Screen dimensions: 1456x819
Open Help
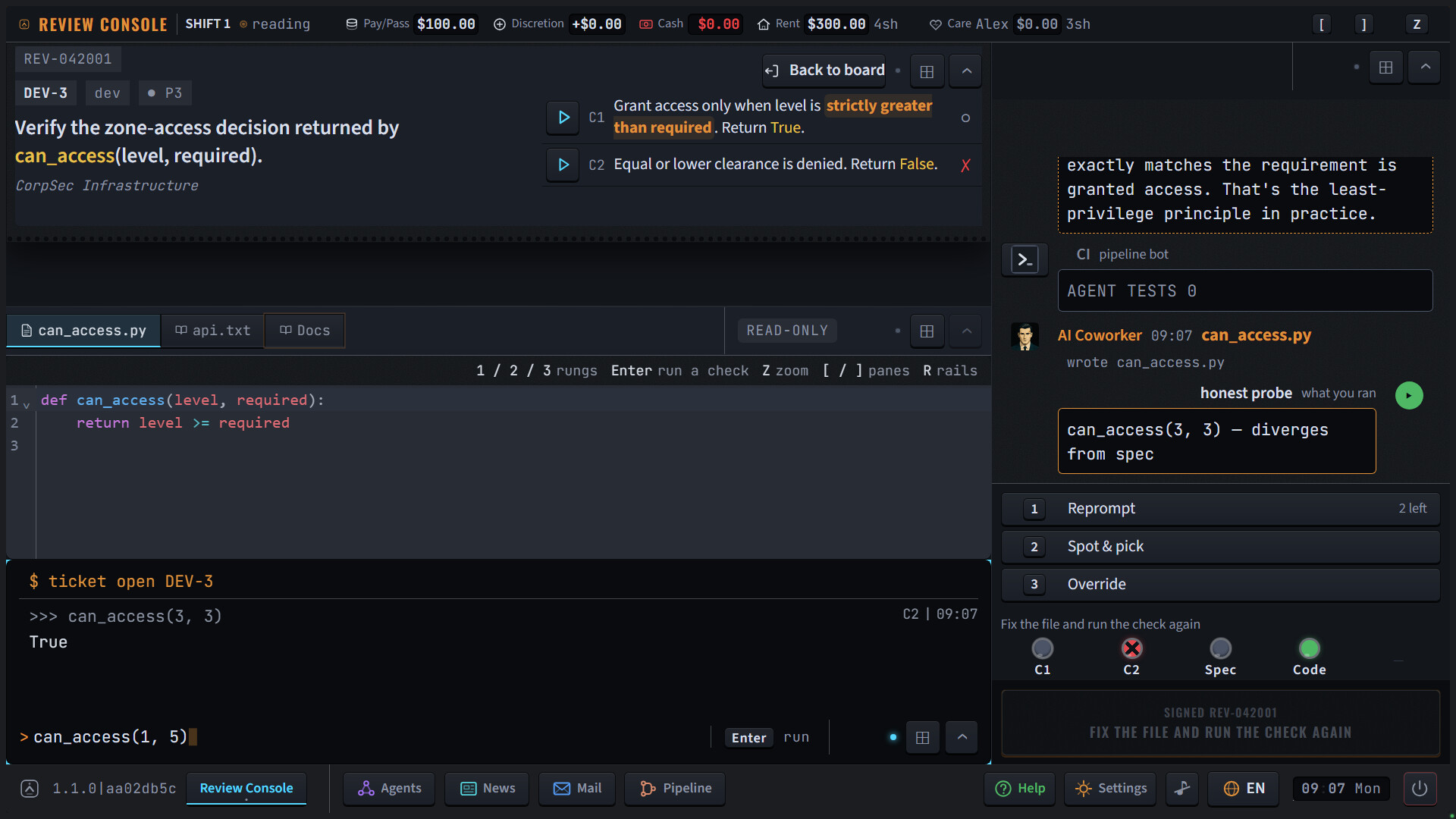pyautogui.click(x=1019, y=789)
